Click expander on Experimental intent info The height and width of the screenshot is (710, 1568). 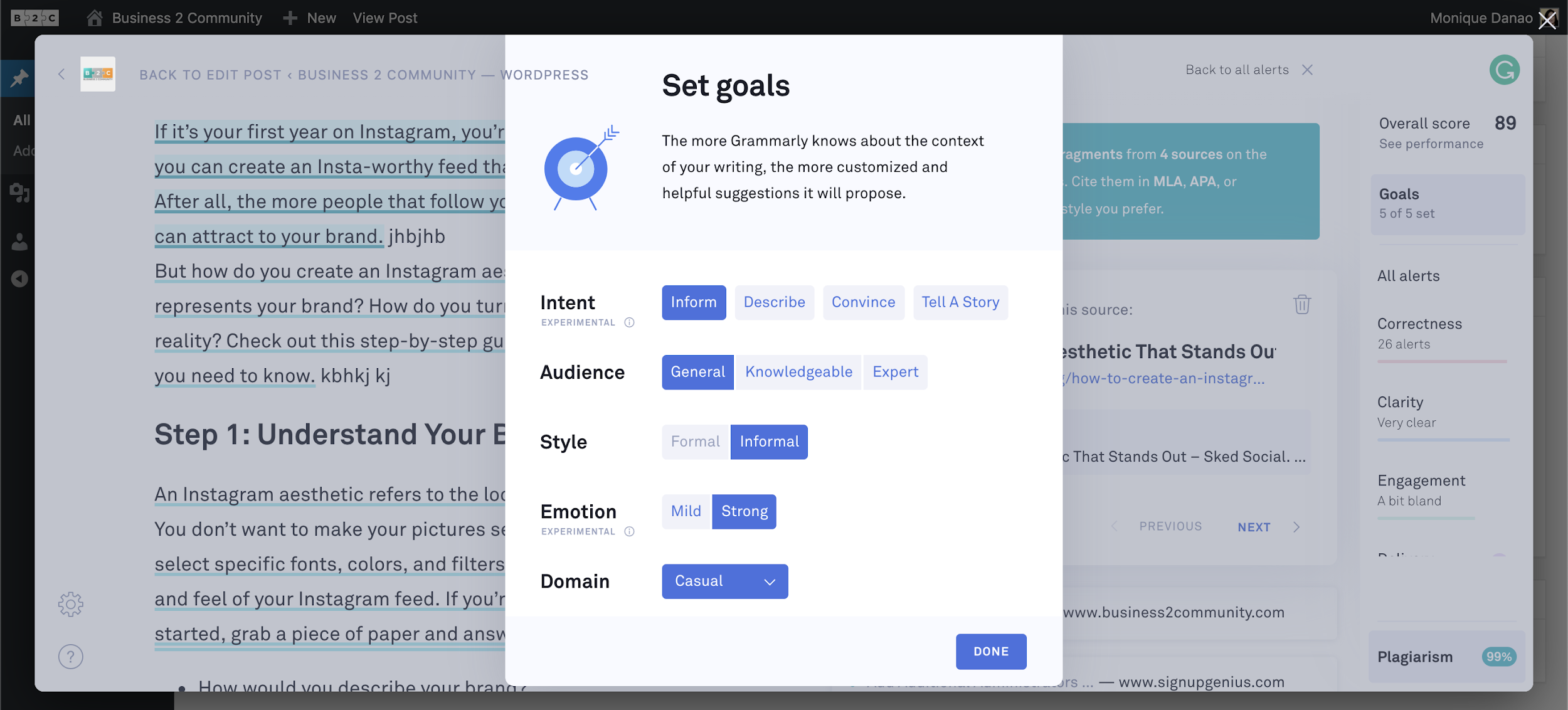629,322
